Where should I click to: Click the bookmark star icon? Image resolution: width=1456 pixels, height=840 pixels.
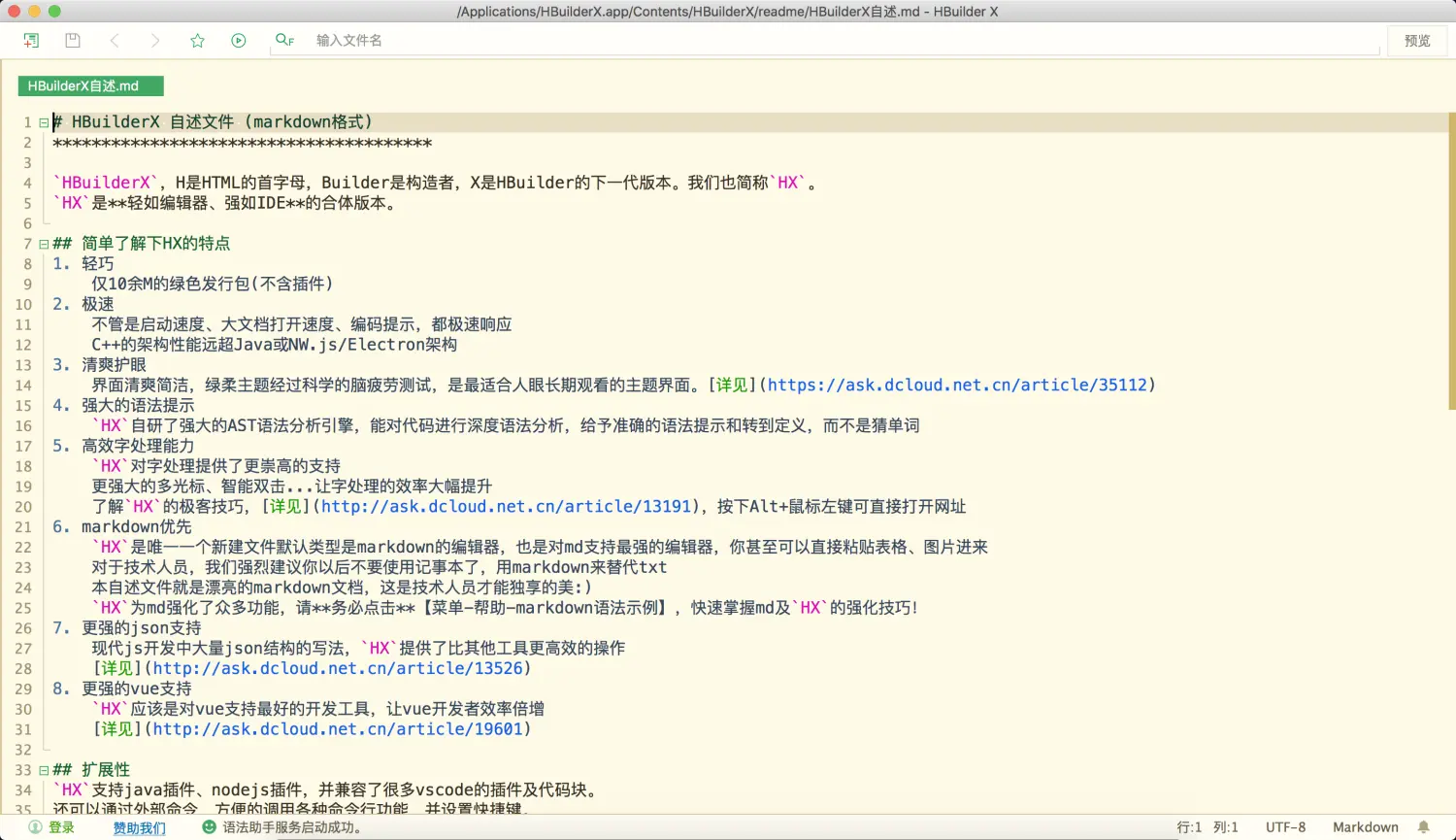pos(197,40)
